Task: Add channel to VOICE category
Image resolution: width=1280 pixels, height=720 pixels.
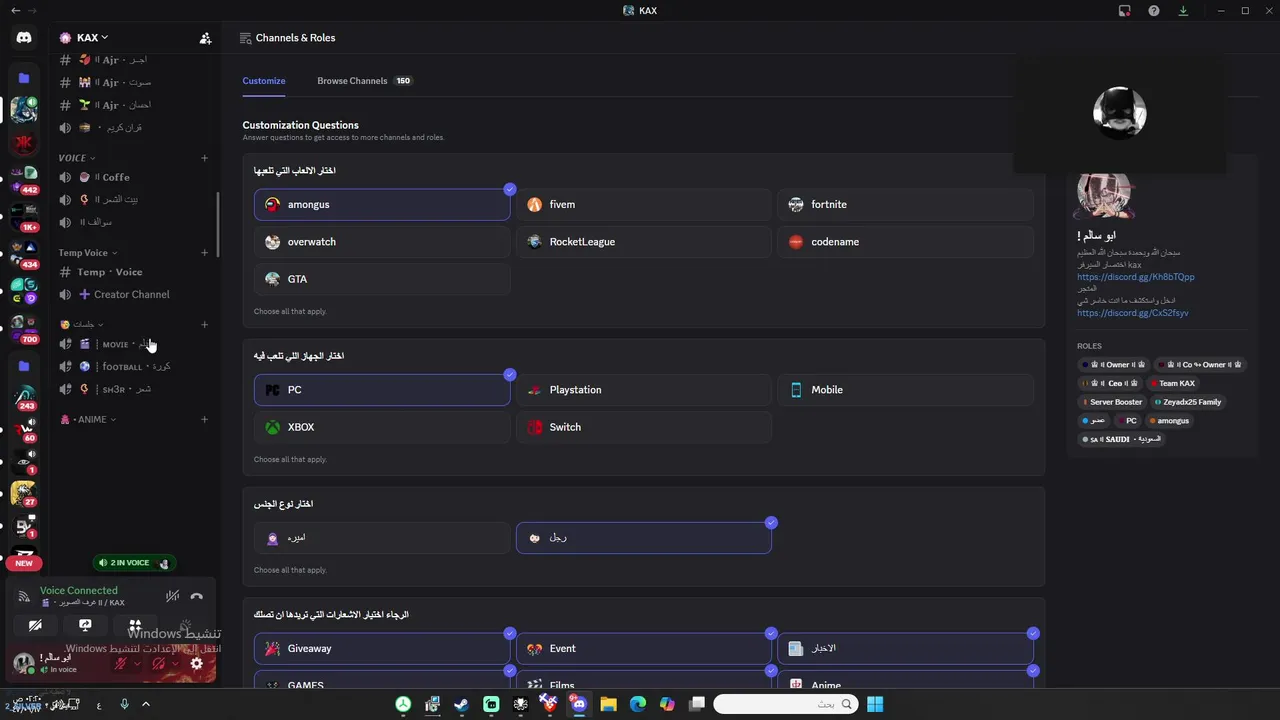Action: point(205,158)
